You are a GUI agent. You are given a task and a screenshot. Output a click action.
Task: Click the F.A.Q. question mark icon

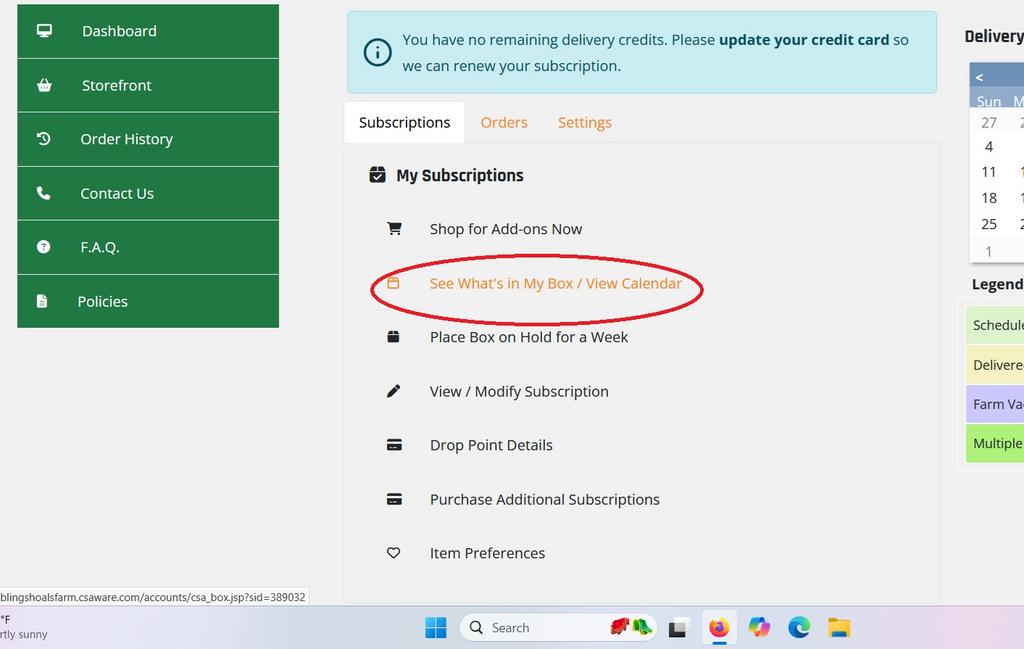point(43,247)
